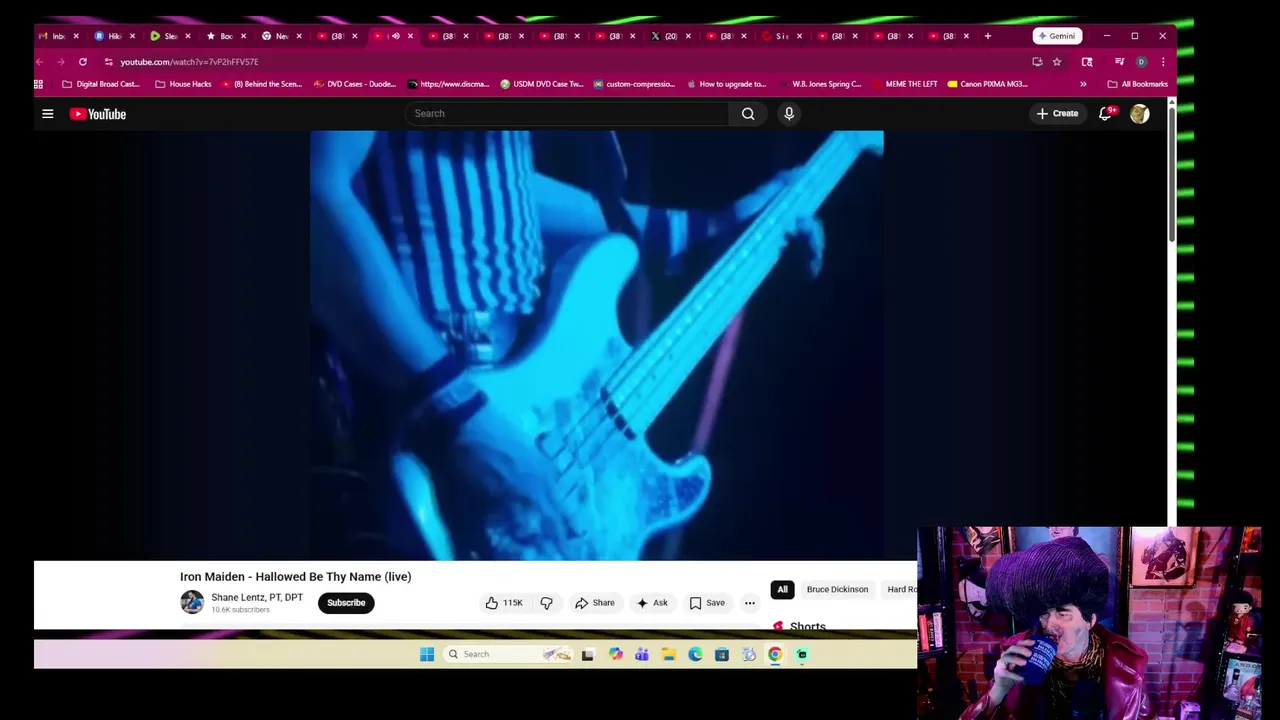Screen dimensions: 1280x720
Task: Open How to upgrade to bookmark
Action: coord(726,84)
